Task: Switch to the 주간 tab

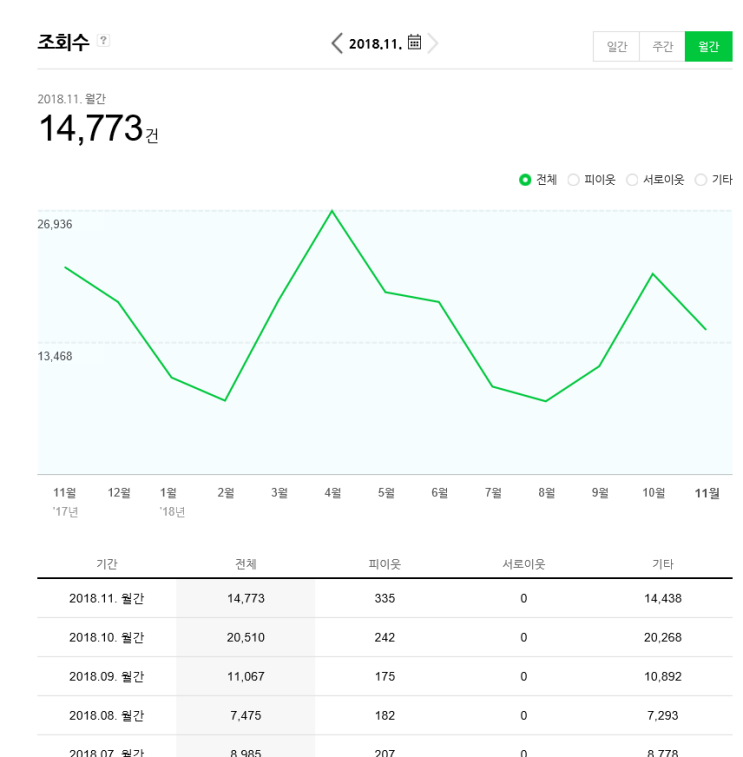Action: [x=662, y=46]
